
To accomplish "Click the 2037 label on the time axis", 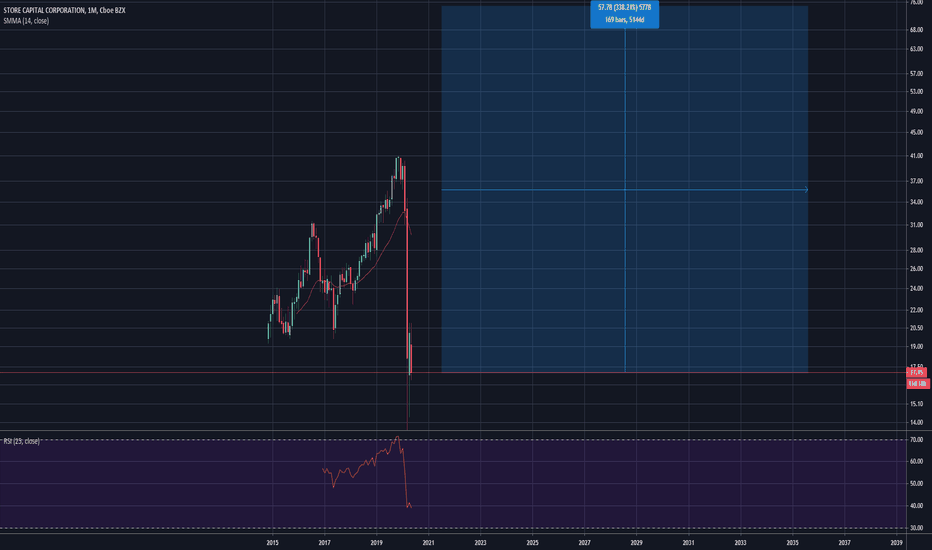I will pyautogui.click(x=845, y=542).
